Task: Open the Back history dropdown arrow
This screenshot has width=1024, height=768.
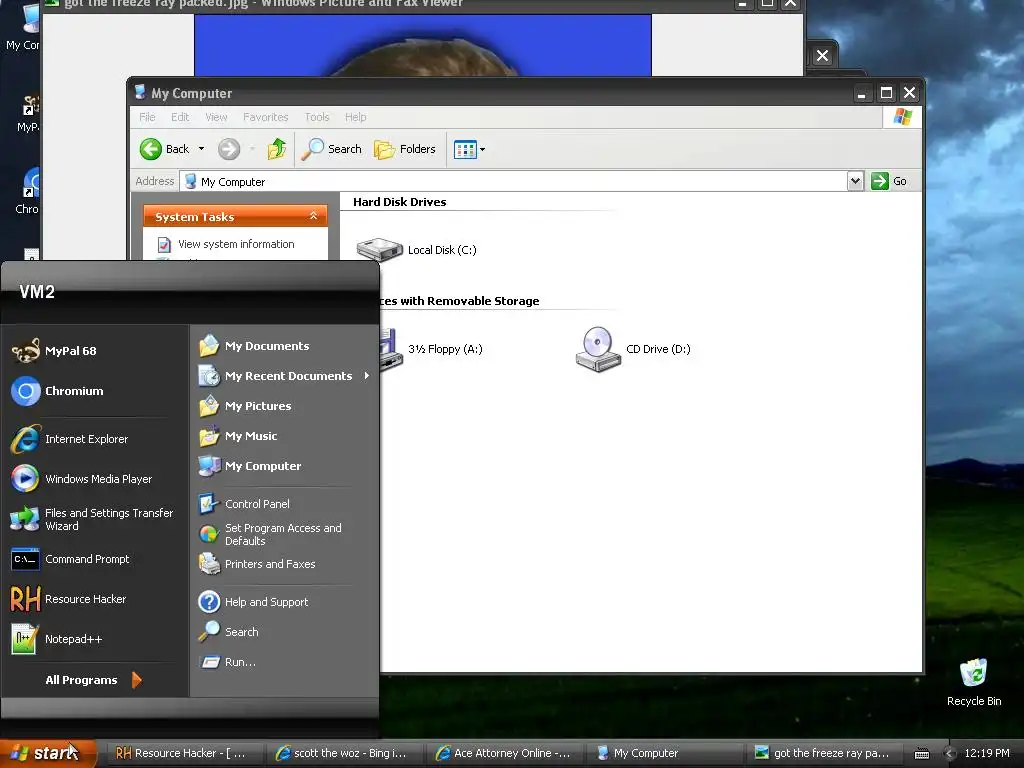Action: coord(201,149)
